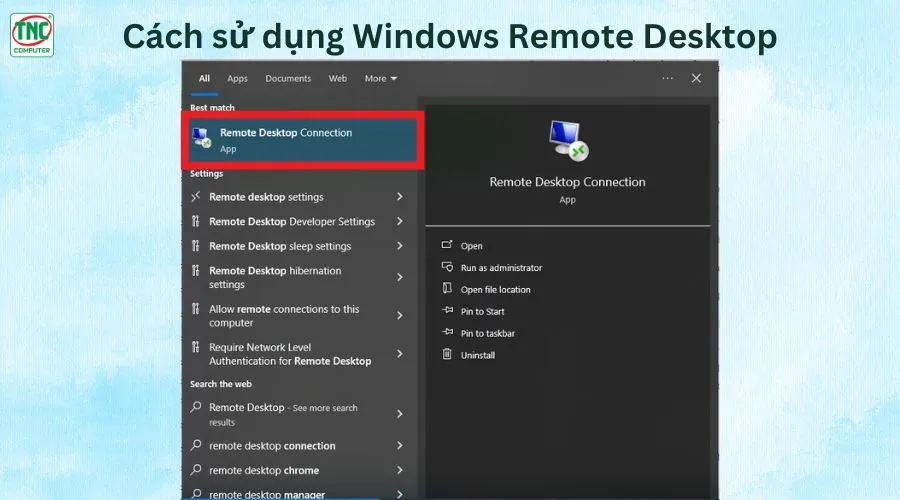Expand arrow for Allow remote connections

tap(399, 315)
